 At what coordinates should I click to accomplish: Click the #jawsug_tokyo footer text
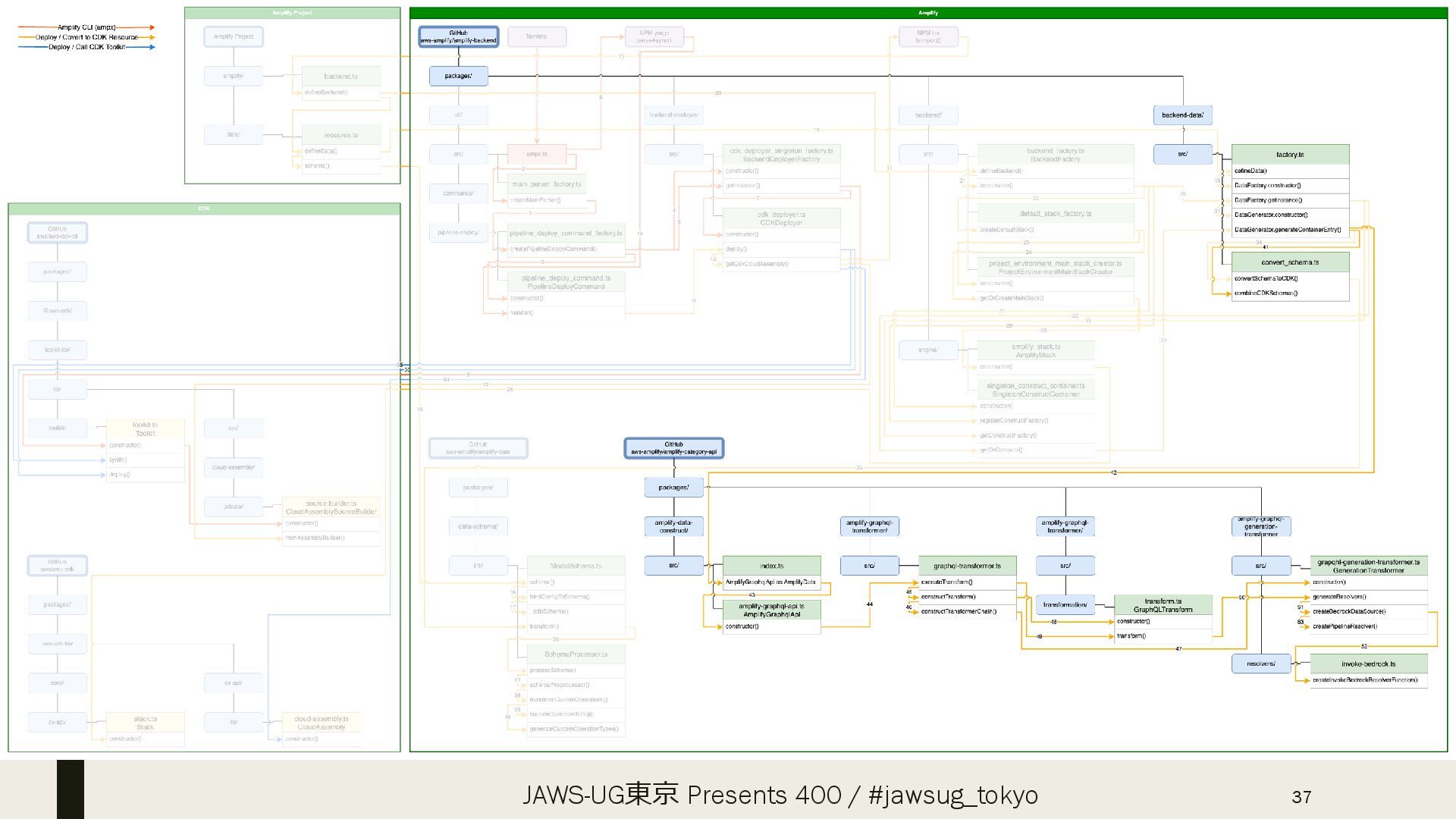click(x=952, y=795)
